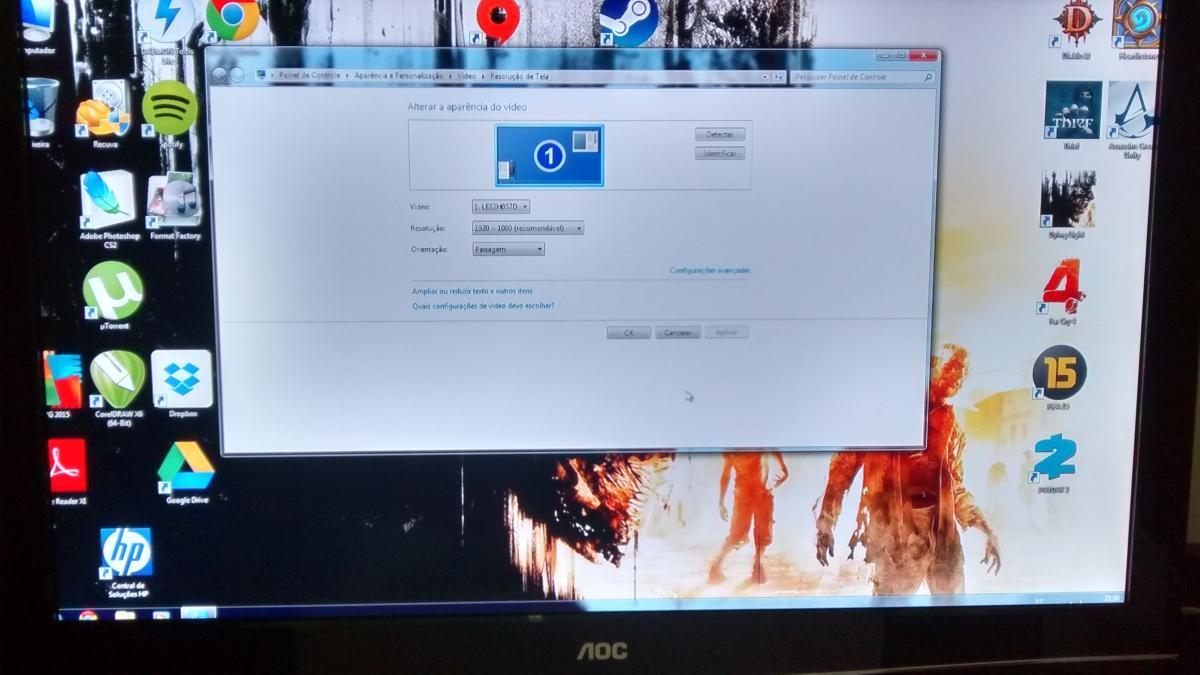Click the Chrome icon in taskbar

pos(88,616)
